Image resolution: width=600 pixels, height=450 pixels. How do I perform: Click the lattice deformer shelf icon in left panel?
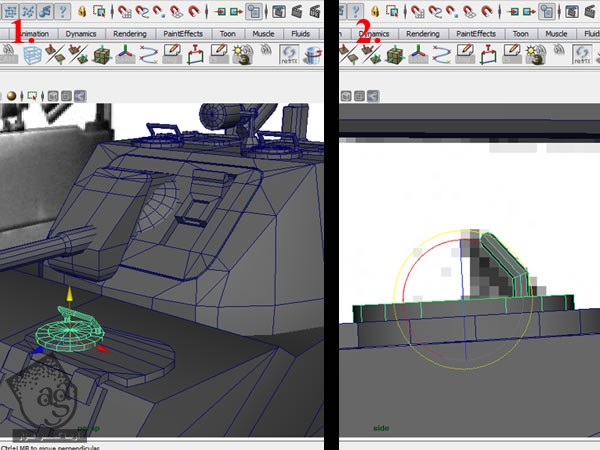33,55
